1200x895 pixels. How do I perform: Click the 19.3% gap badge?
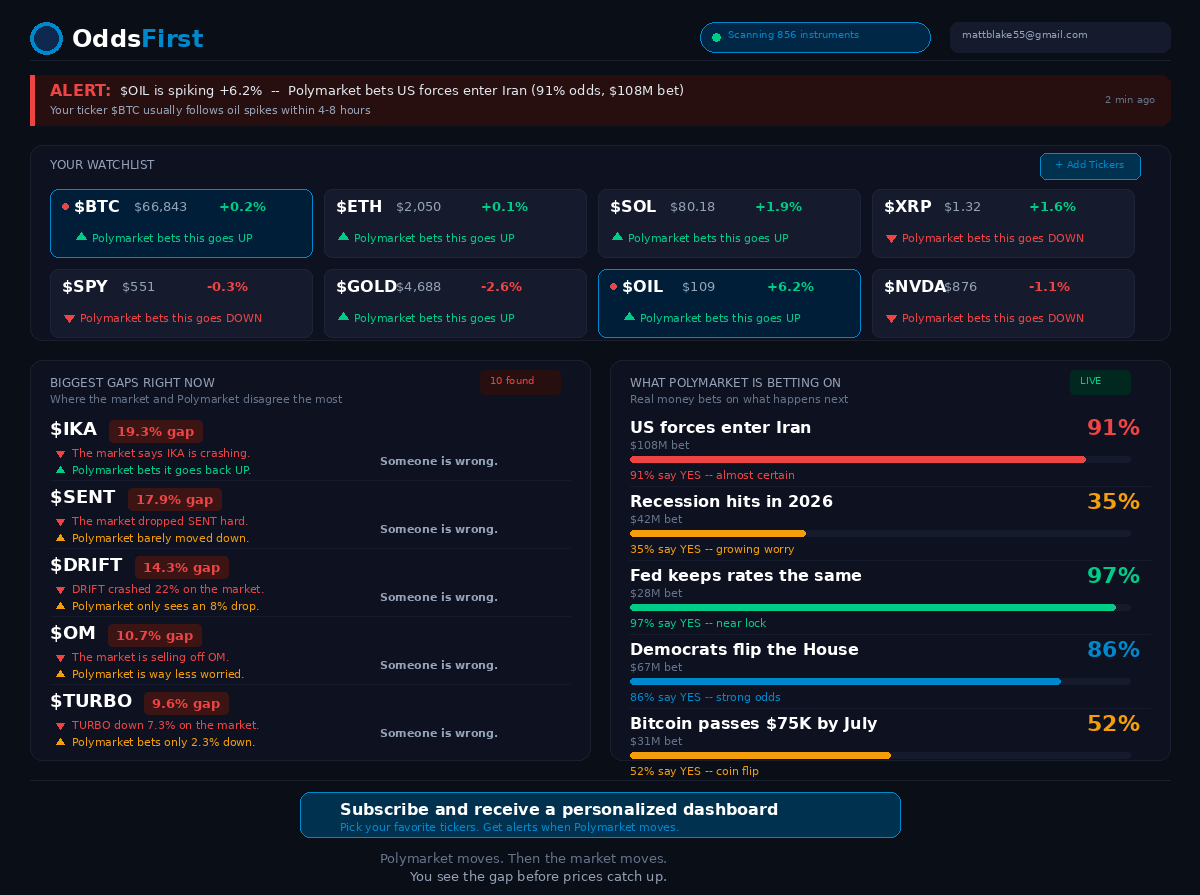[156, 432]
